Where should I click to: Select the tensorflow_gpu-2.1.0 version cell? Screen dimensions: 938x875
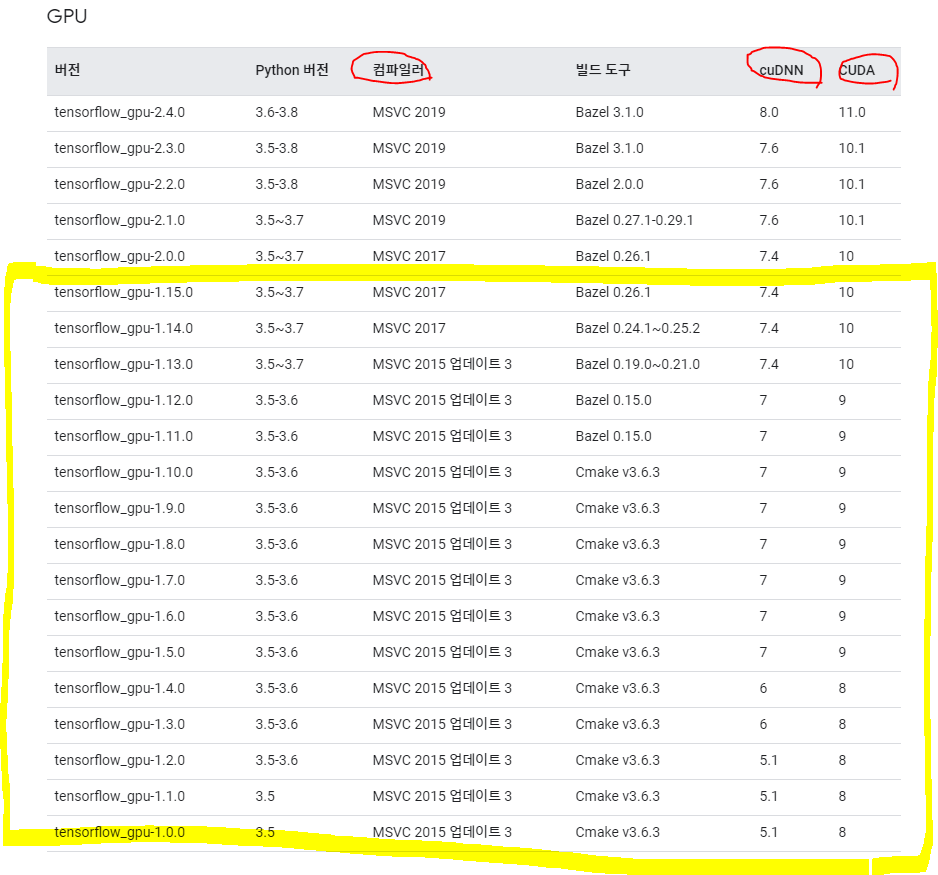120,220
